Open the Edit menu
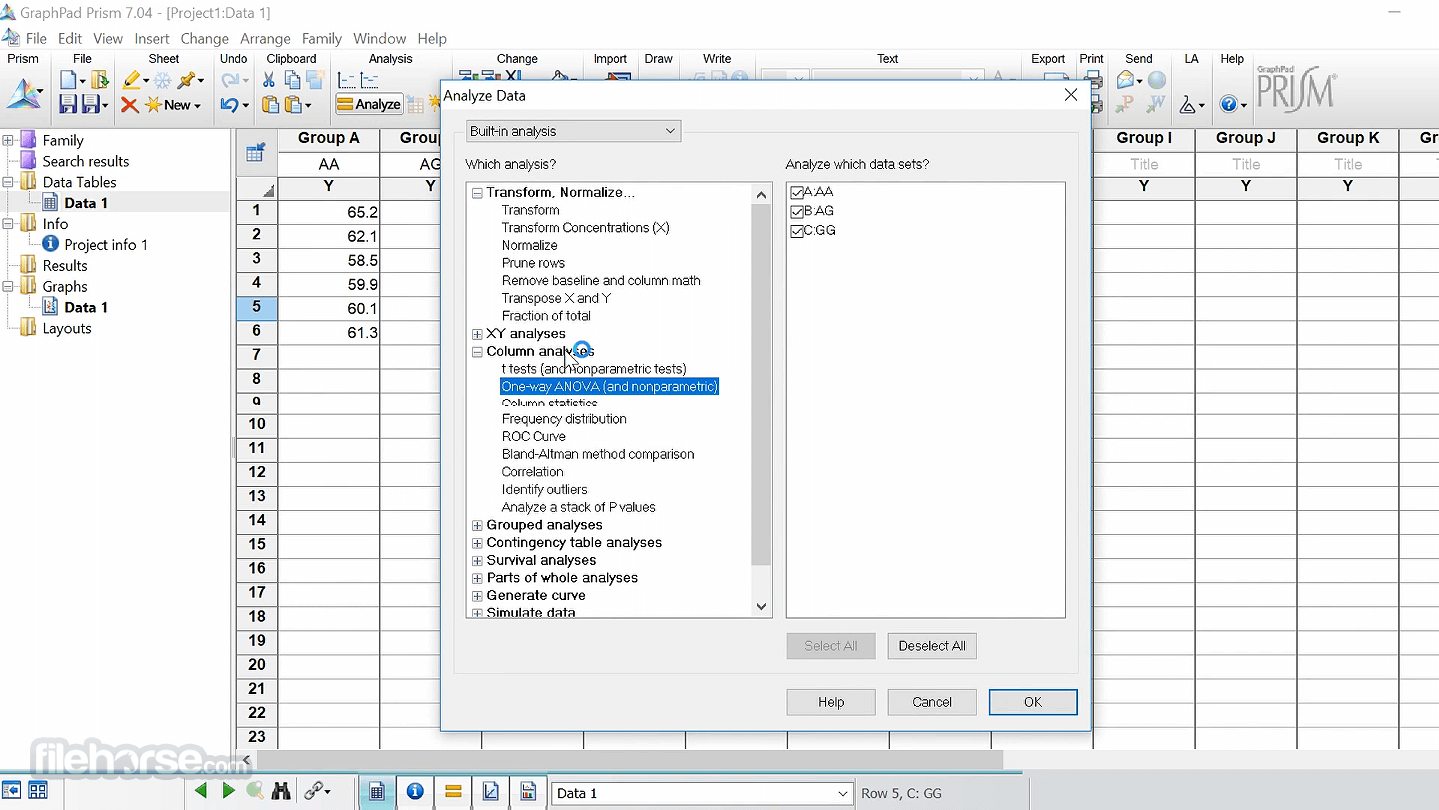Image resolution: width=1439 pixels, height=810 pixels. pos(70,38)
